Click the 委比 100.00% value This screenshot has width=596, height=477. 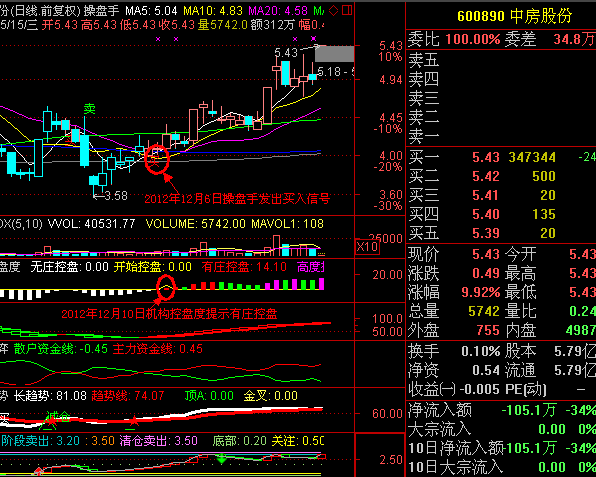472,39
